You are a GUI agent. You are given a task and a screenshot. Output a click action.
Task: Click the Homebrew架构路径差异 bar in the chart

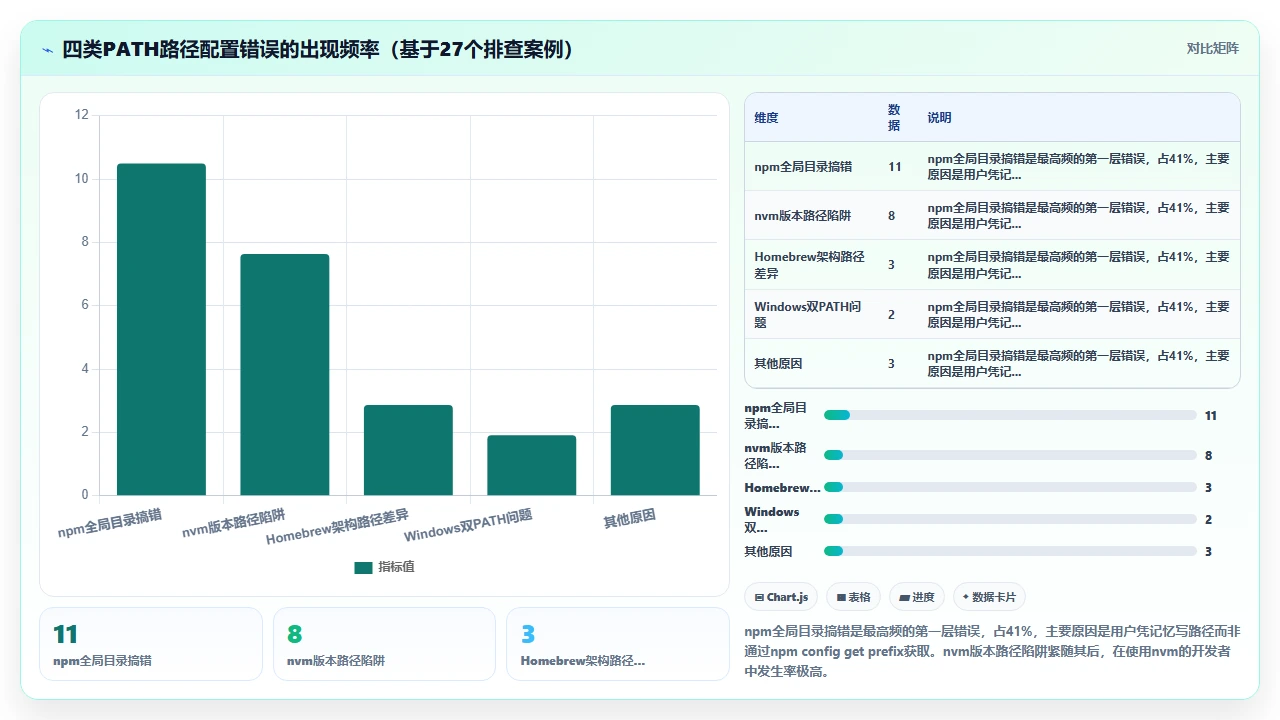[x=408, y=450]
